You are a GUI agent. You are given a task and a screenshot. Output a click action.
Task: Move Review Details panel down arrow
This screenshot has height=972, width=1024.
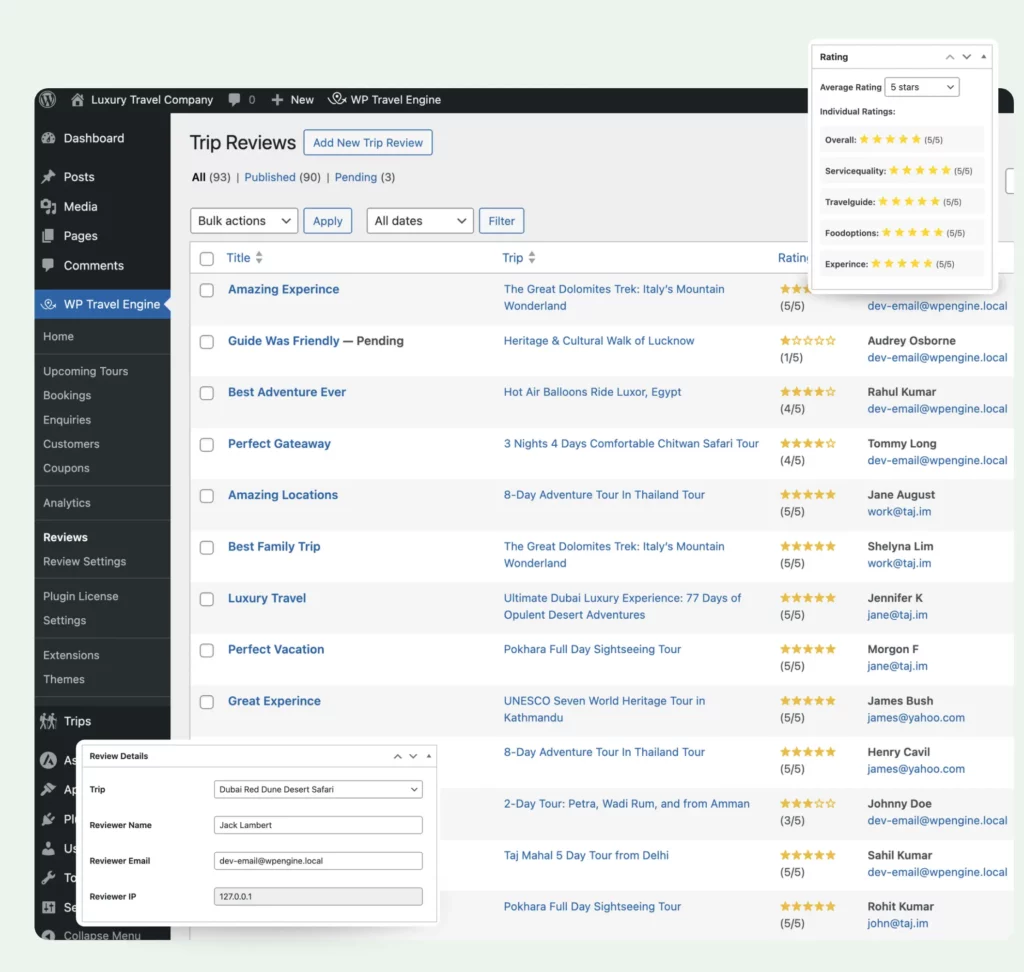click(413, 756)
